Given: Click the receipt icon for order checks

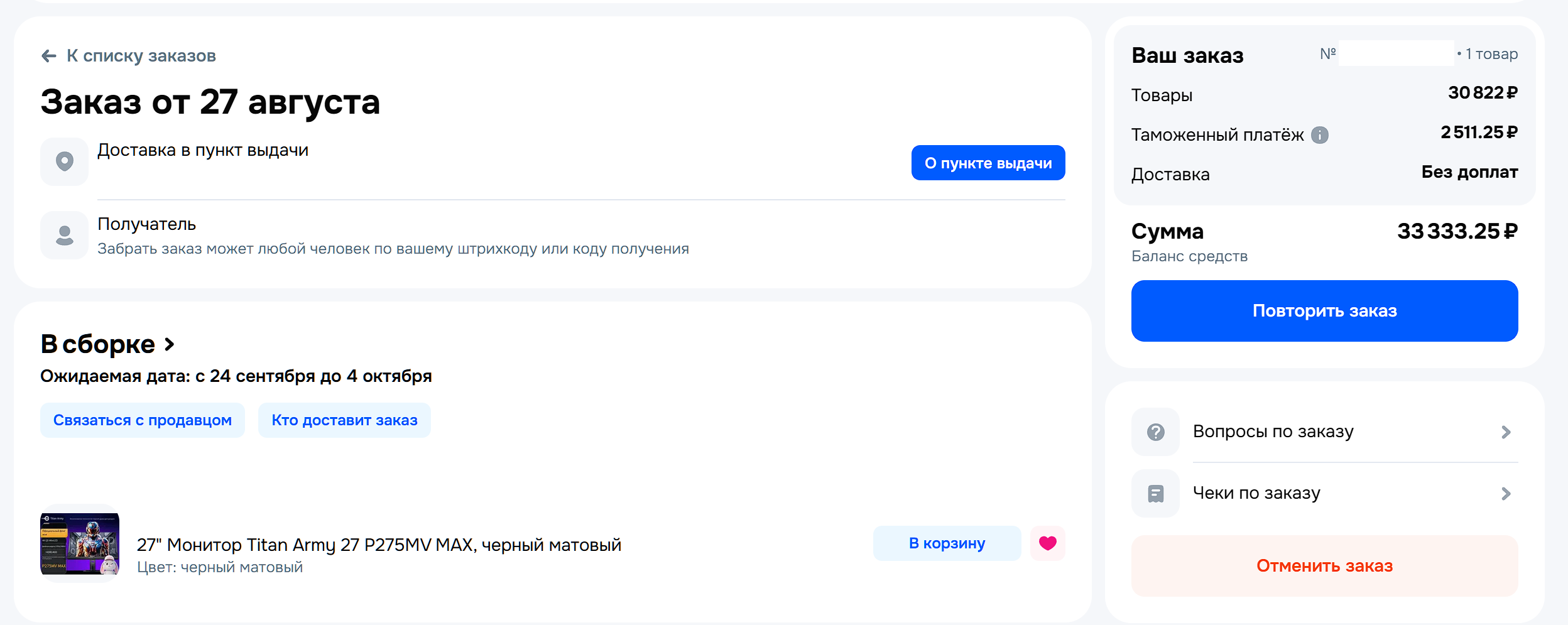Looking at the screenshot, I should [1155, 493].
